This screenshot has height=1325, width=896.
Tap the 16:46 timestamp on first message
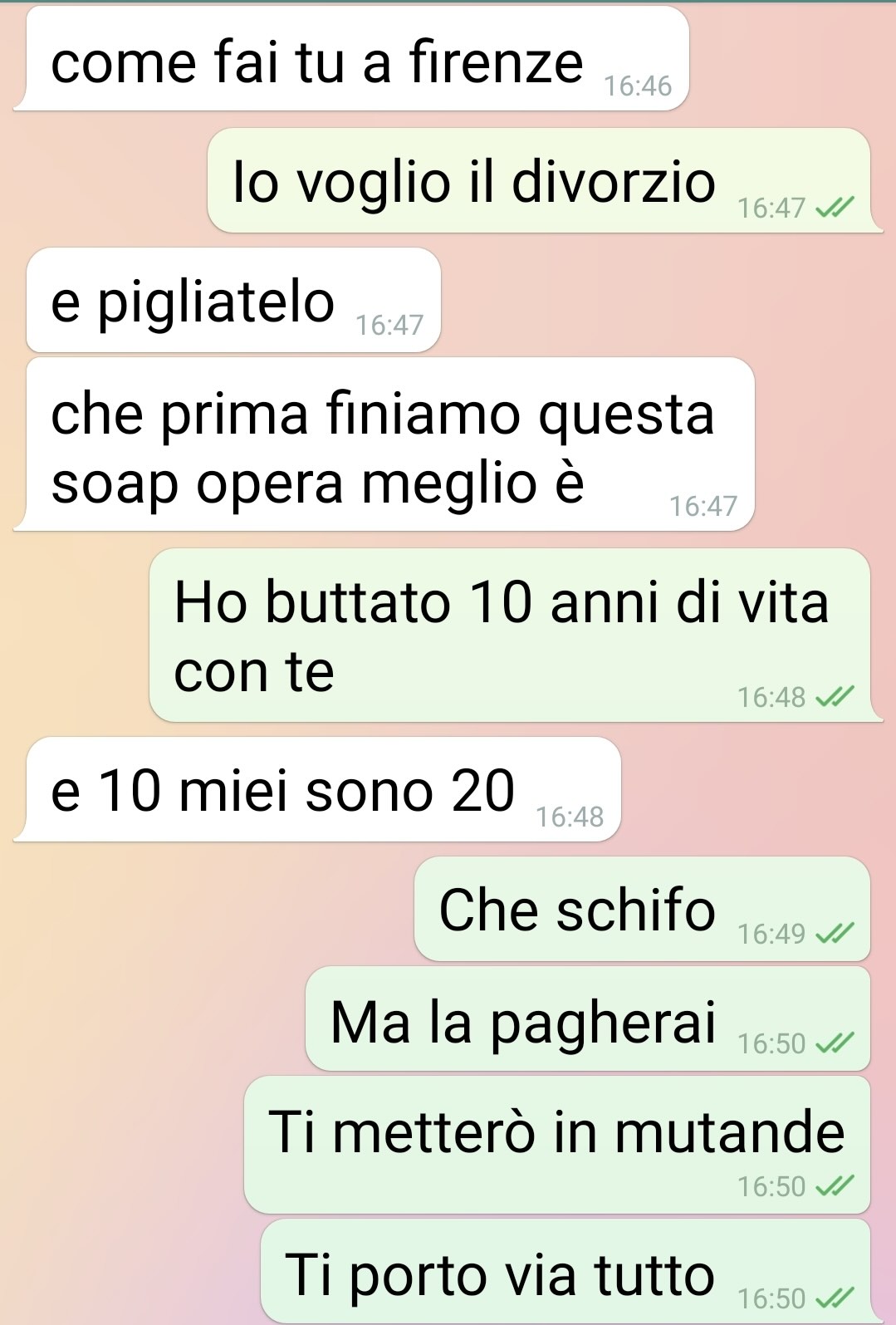(638, 86)
